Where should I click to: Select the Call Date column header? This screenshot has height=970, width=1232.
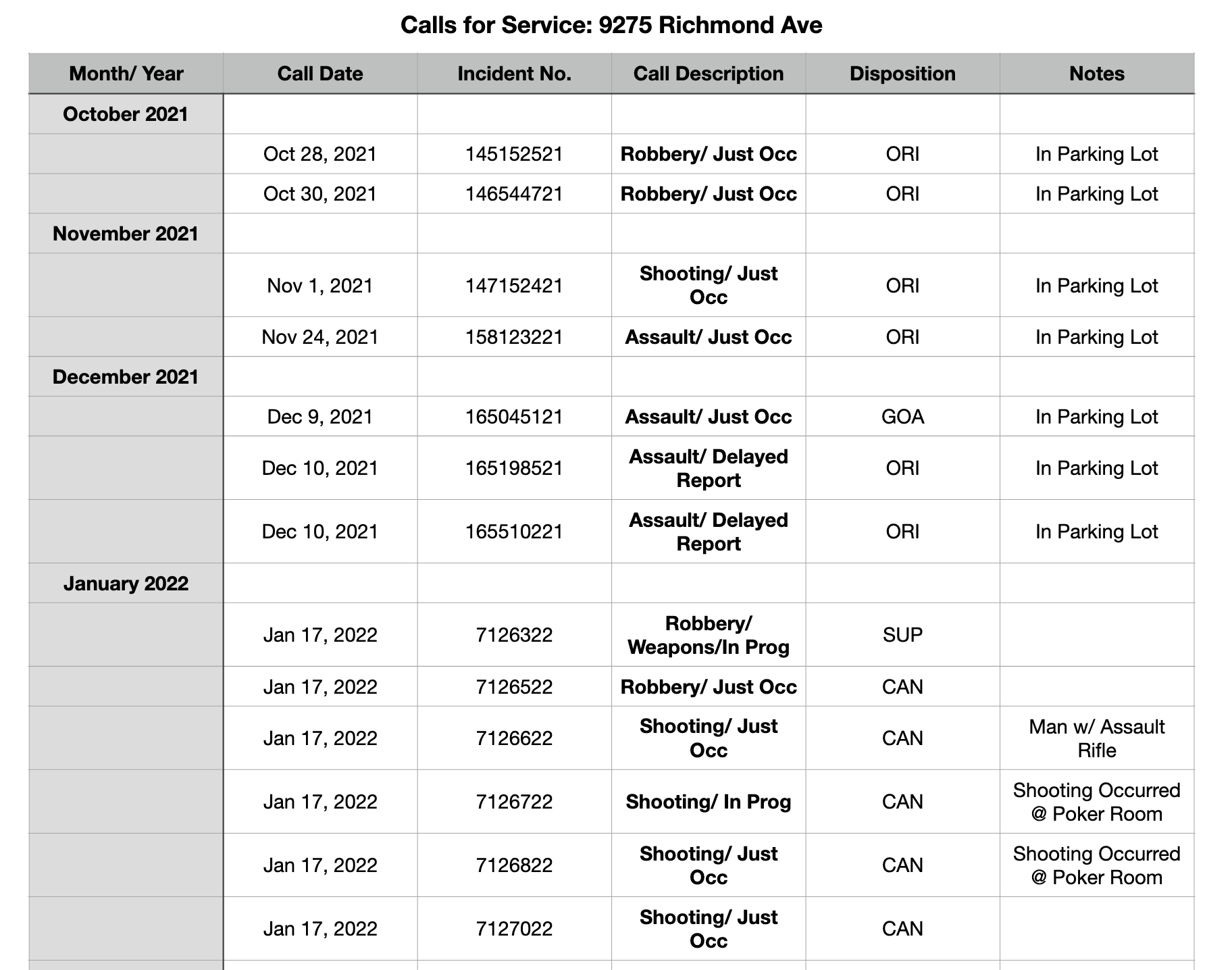[320, 74]
